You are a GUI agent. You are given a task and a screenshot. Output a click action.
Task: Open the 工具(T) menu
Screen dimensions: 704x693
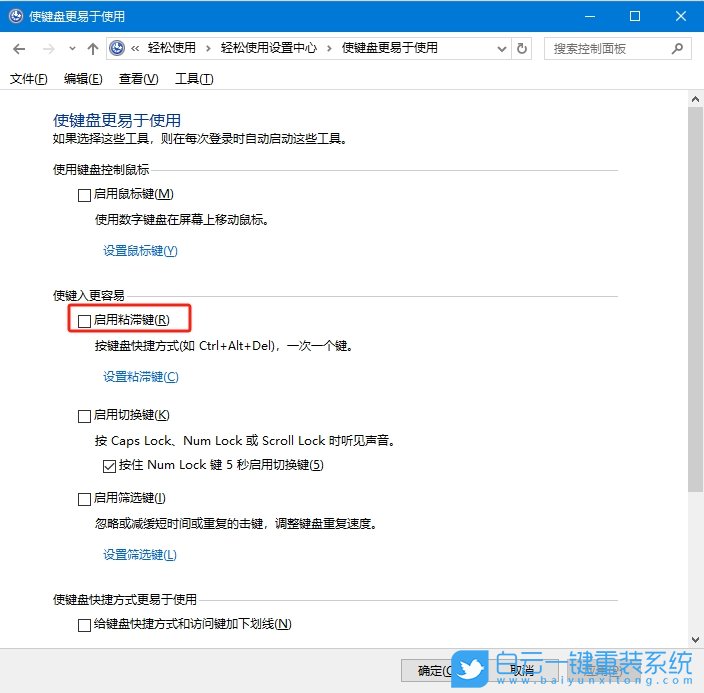(194, 79)
